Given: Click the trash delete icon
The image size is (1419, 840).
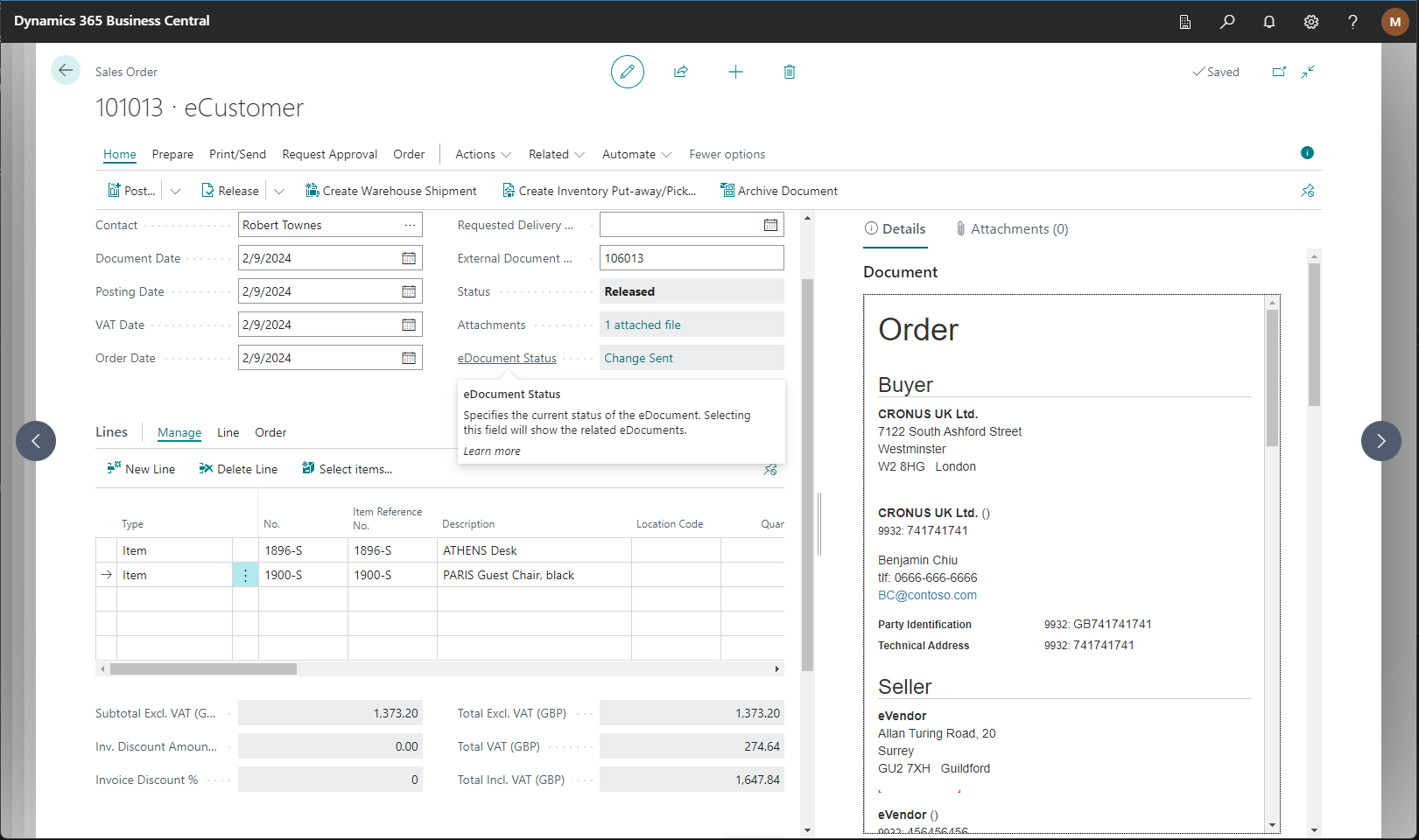Looking at the screenshot, I should point(790,72).
